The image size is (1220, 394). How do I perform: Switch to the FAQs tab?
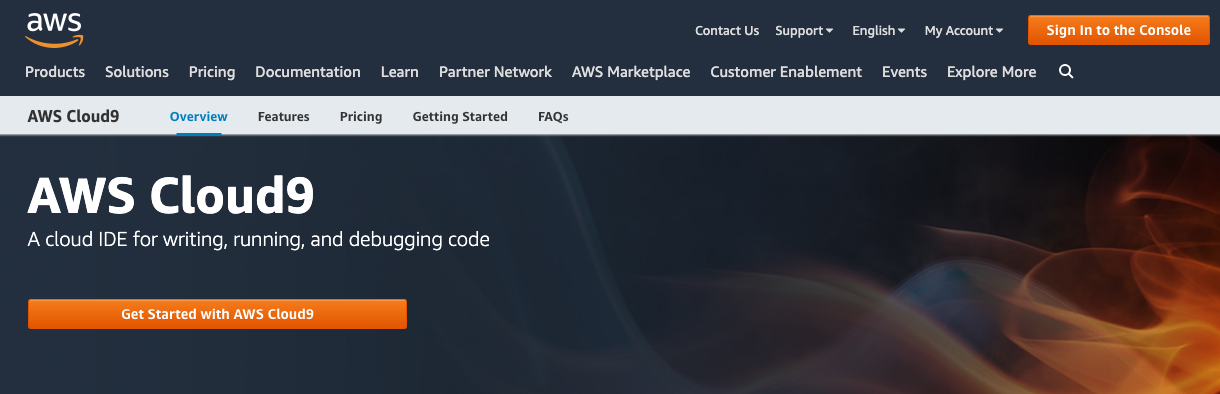[553, 117]
